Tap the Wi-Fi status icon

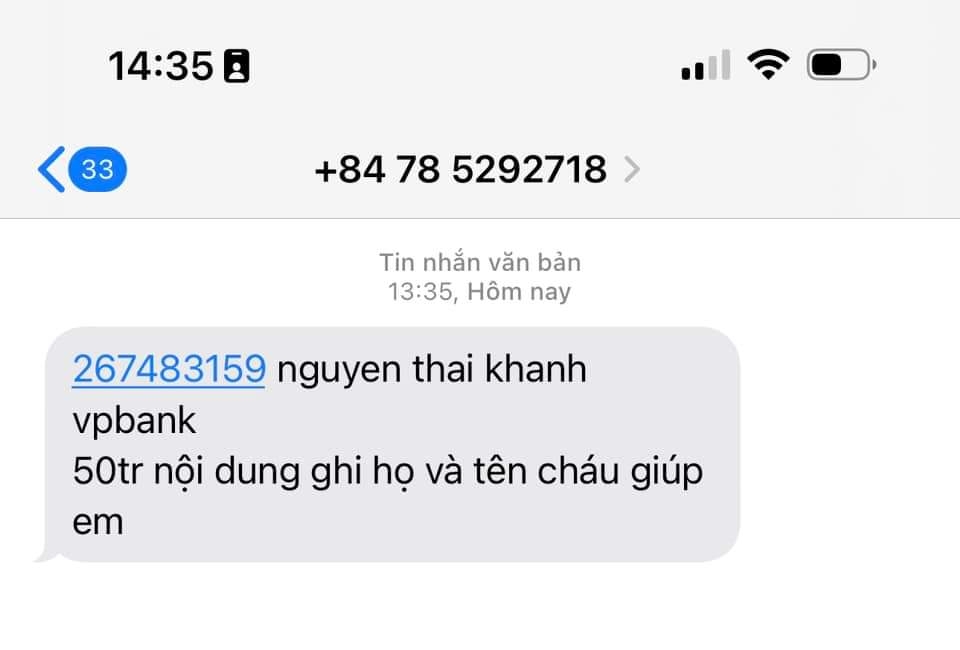768,64
